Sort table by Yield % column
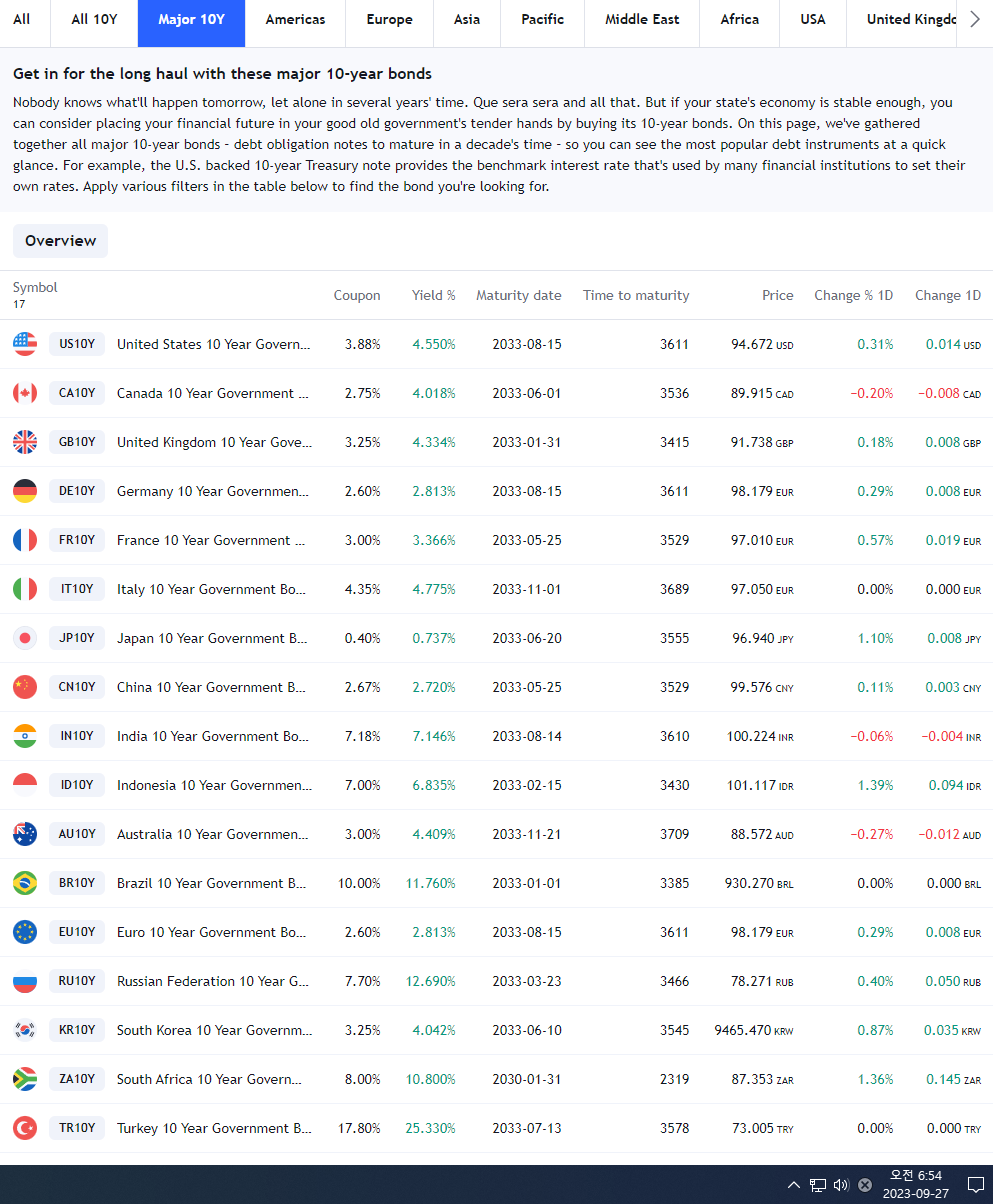Screen dimensions: 993x1204 [x=434, y=295]
